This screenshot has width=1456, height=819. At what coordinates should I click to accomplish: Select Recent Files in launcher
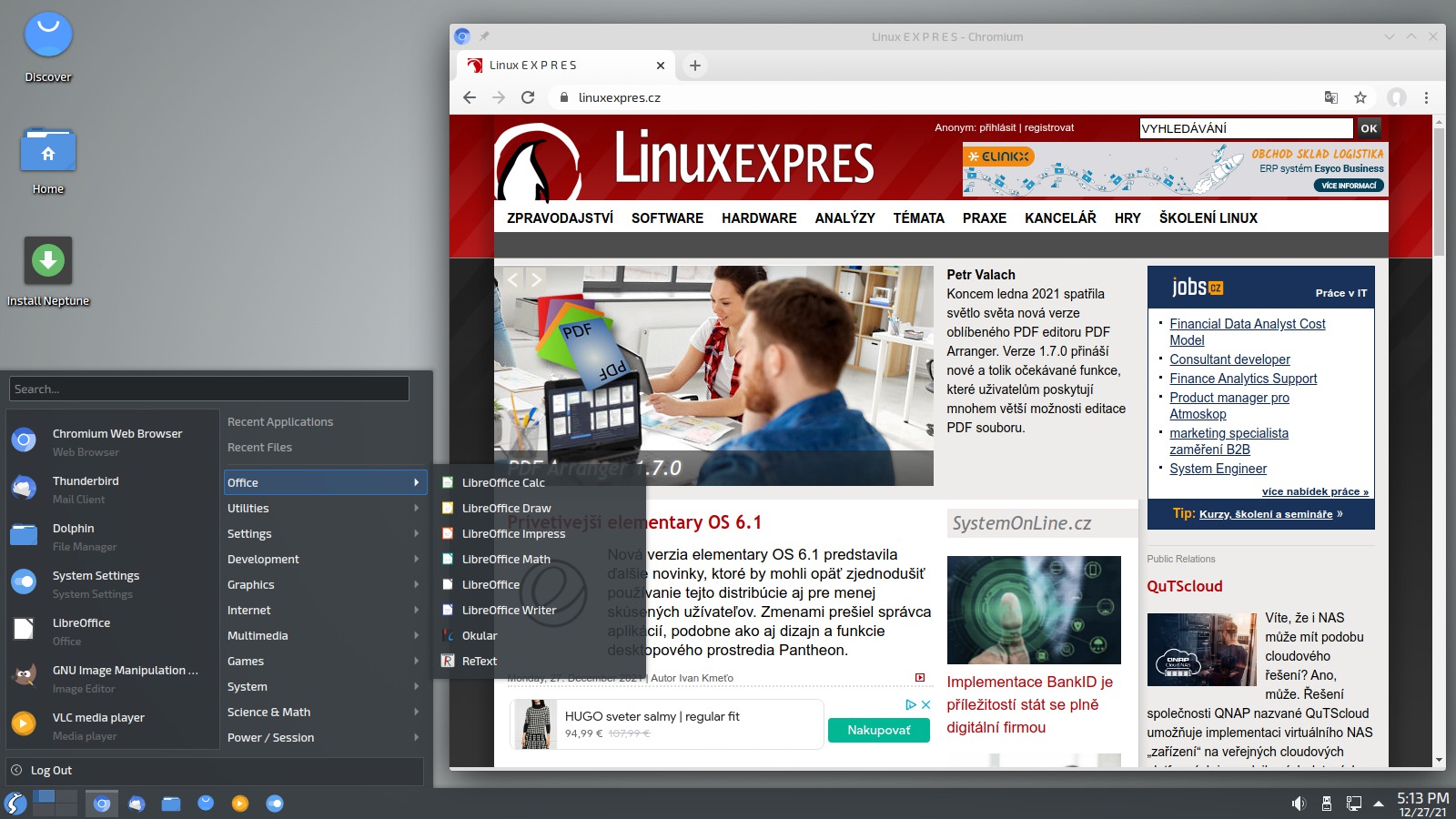259,447
